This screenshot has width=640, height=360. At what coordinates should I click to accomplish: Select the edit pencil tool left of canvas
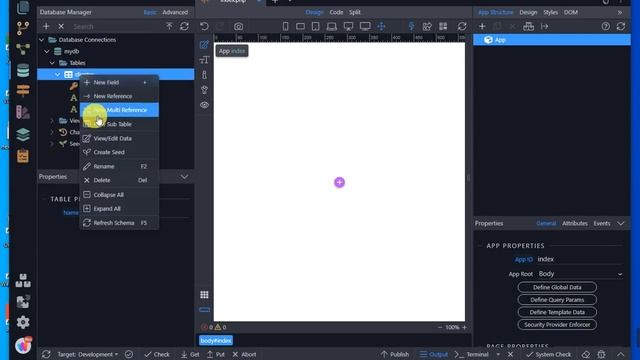[x=204, y=45]
